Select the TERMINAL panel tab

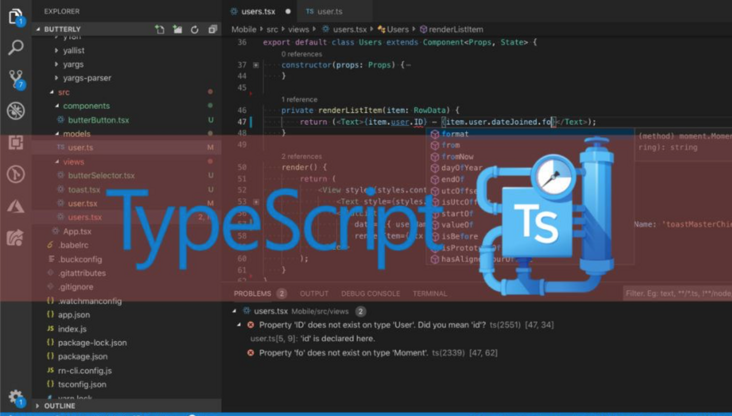point(429,294)
